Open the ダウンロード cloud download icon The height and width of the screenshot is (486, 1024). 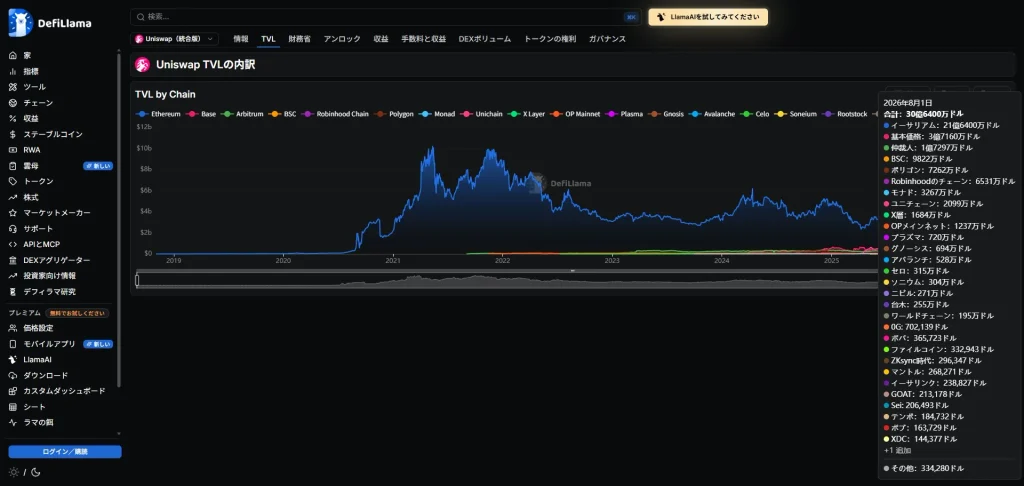coord(12,375)
